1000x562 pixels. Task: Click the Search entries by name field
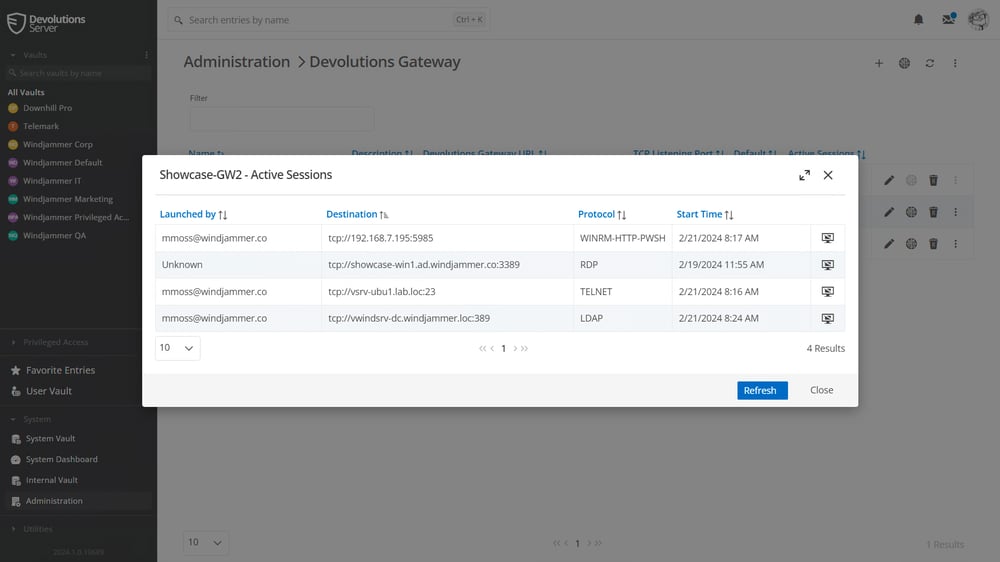click(x=328, y=20)
